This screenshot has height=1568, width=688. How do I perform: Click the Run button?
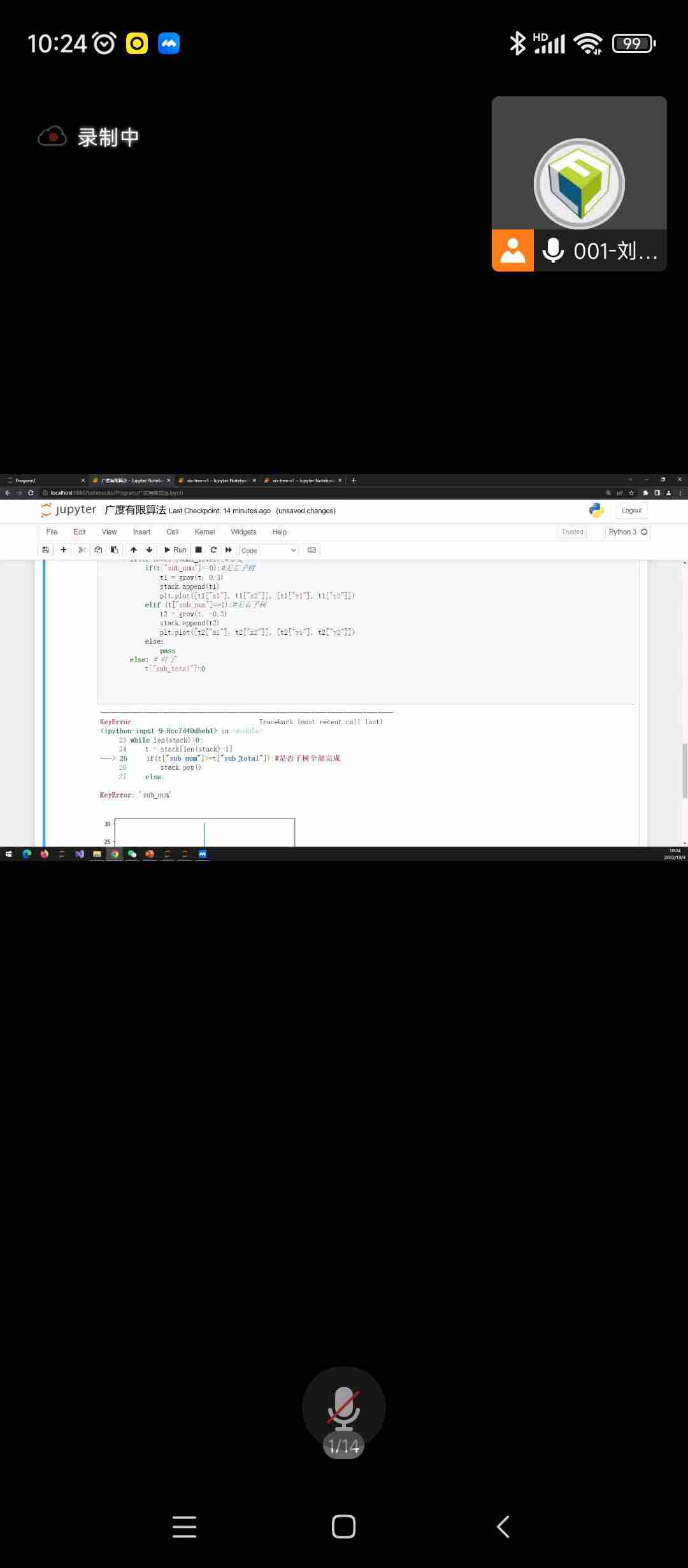click(x=175, y=550)
